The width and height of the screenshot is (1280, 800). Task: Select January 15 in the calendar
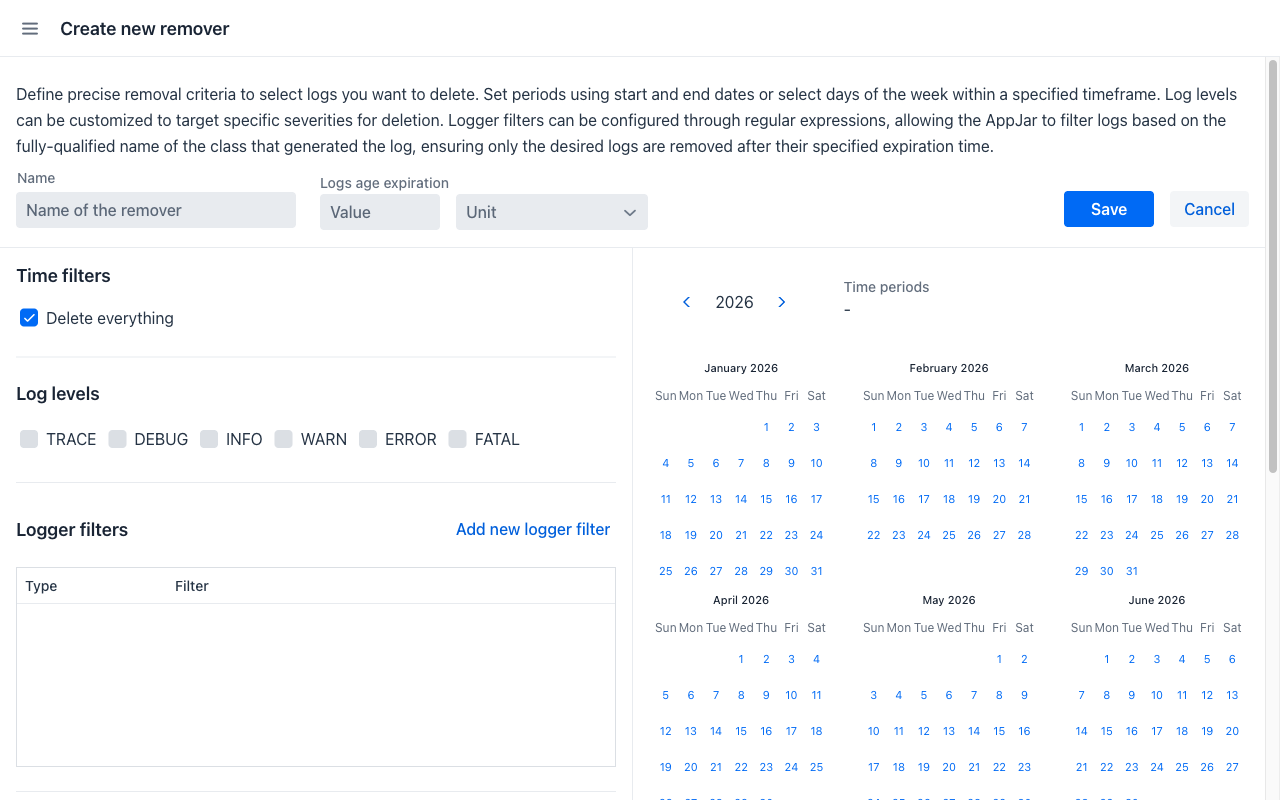[766, 499]
